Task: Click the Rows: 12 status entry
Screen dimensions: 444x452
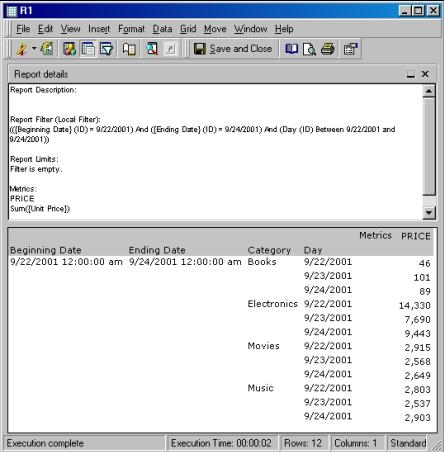Action: coord(303,443)
